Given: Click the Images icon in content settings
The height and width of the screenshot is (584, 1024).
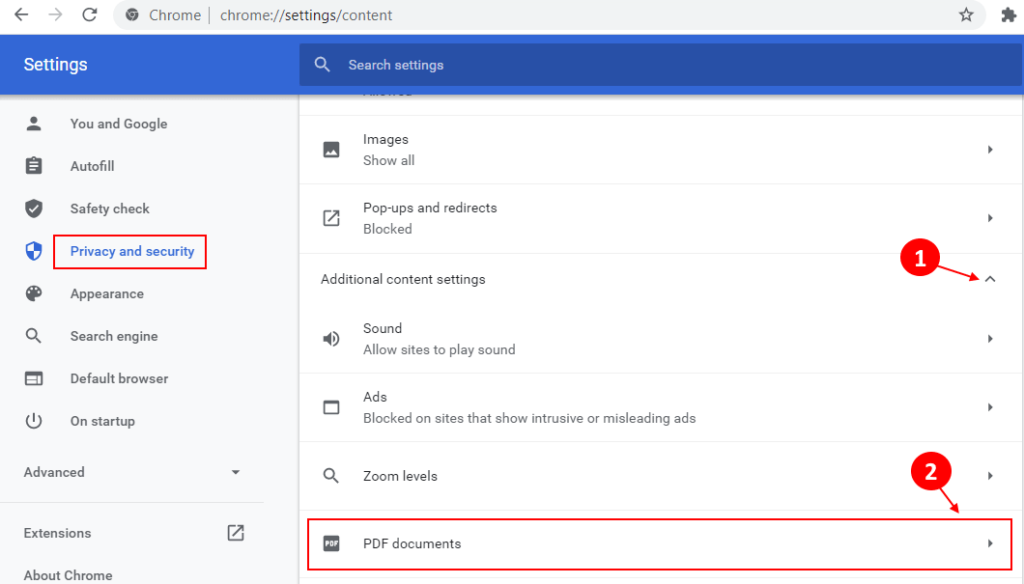Looking at the screenshot, I should click(x=331, y=149).
